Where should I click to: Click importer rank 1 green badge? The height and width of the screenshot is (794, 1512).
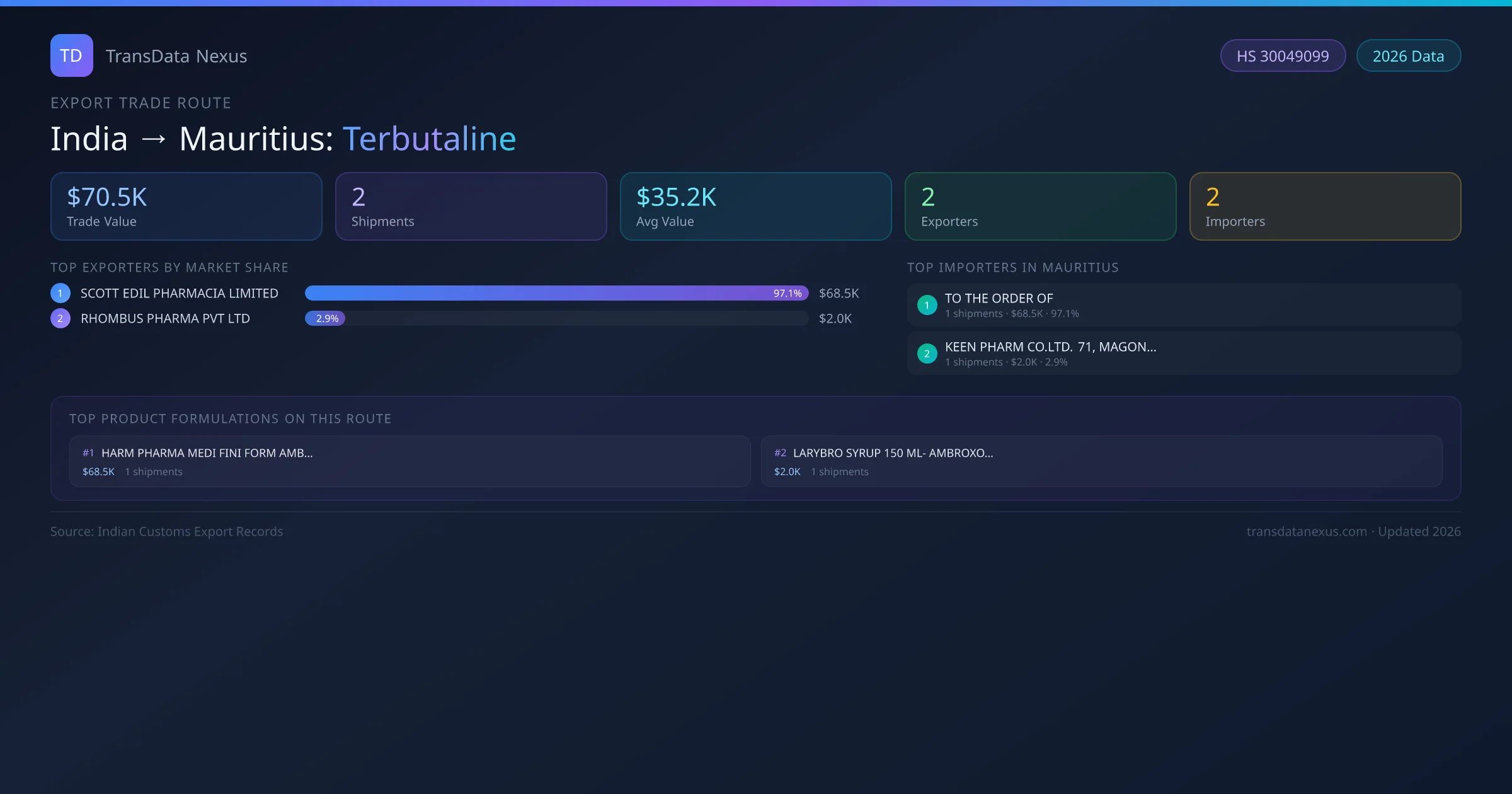[x=927, y=305]
